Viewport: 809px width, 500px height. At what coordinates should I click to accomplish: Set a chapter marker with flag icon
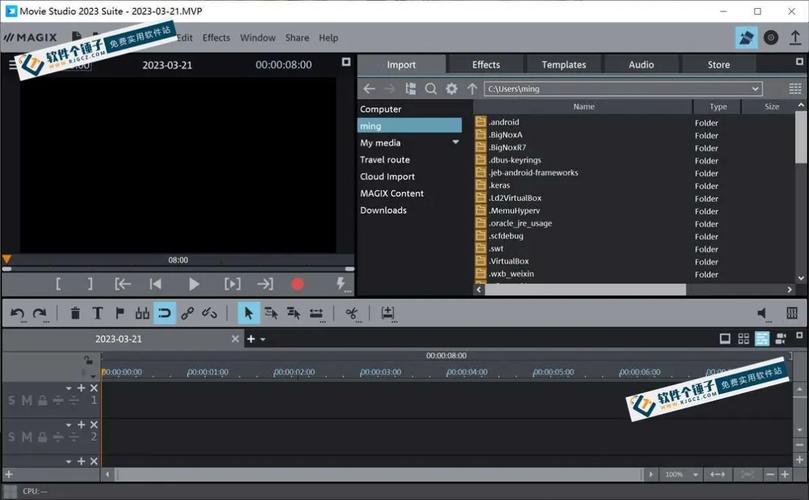[x=120, y=313]
